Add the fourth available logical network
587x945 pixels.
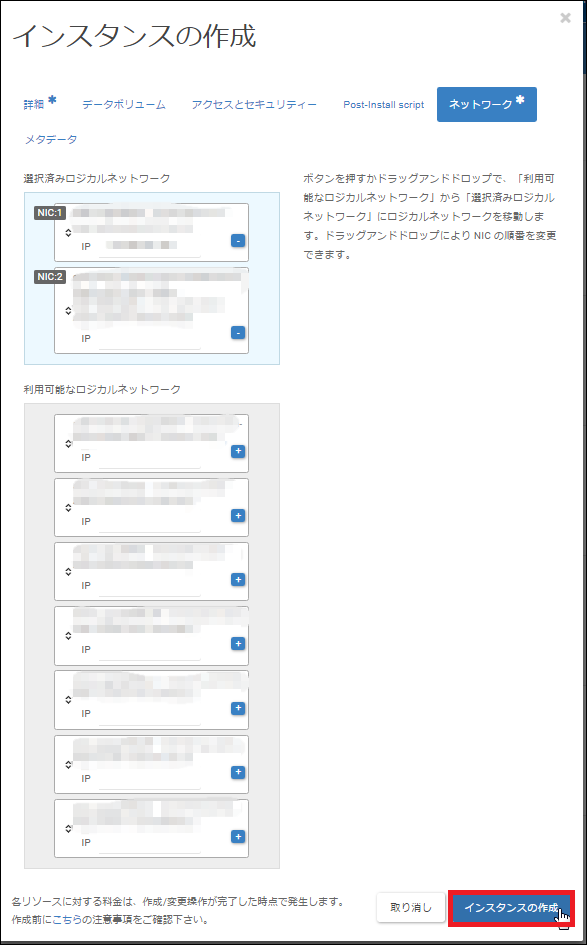pyautogui.click(x=238, y=644)
